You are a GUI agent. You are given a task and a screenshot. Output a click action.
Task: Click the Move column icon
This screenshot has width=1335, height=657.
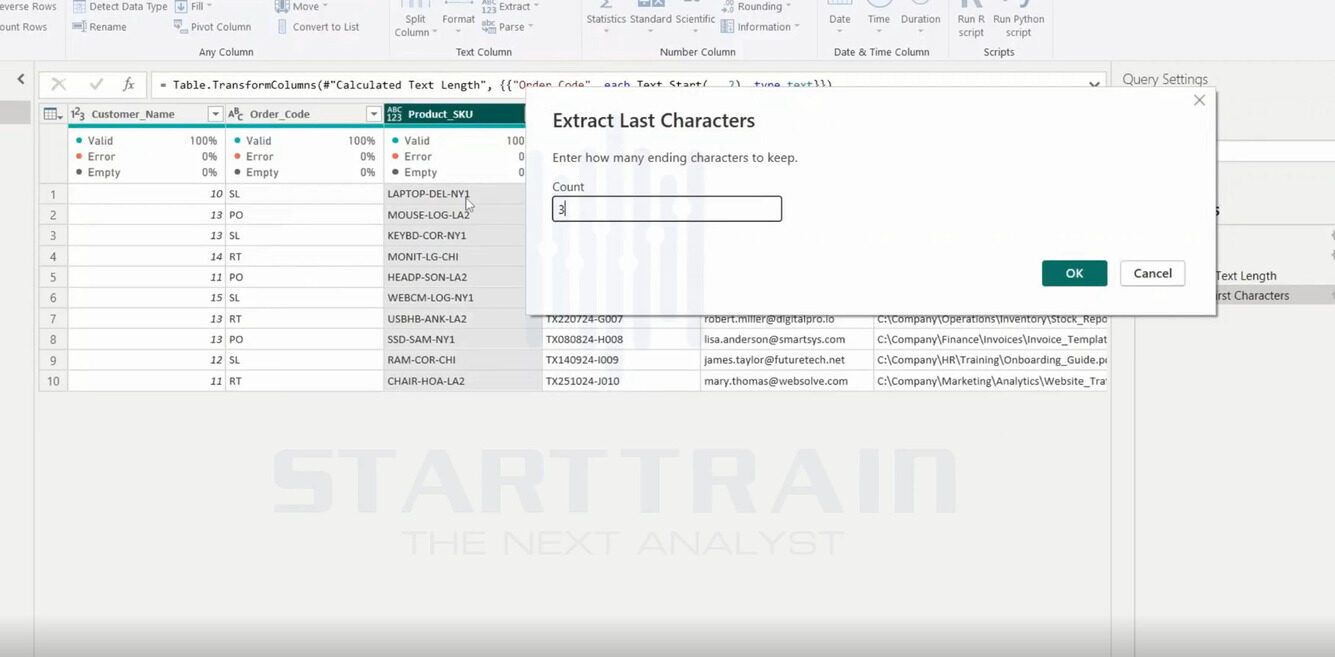[x=283, y=7]
